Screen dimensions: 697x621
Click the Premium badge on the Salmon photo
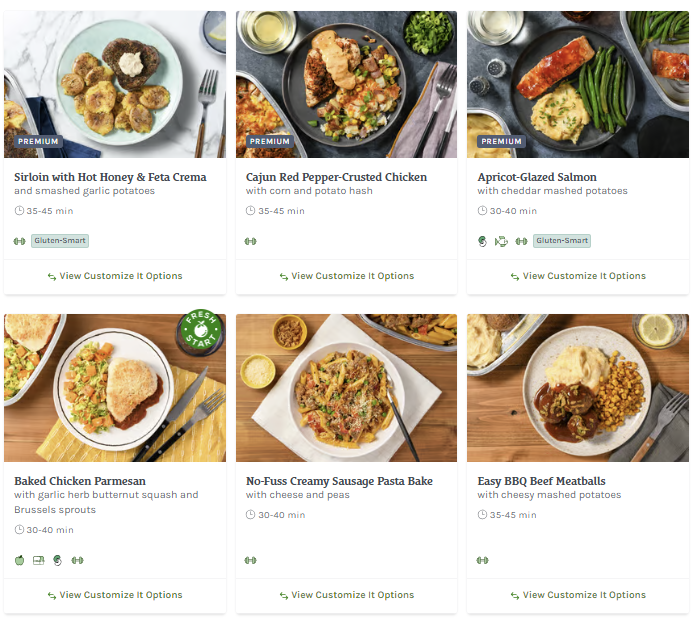click(501, 142)
